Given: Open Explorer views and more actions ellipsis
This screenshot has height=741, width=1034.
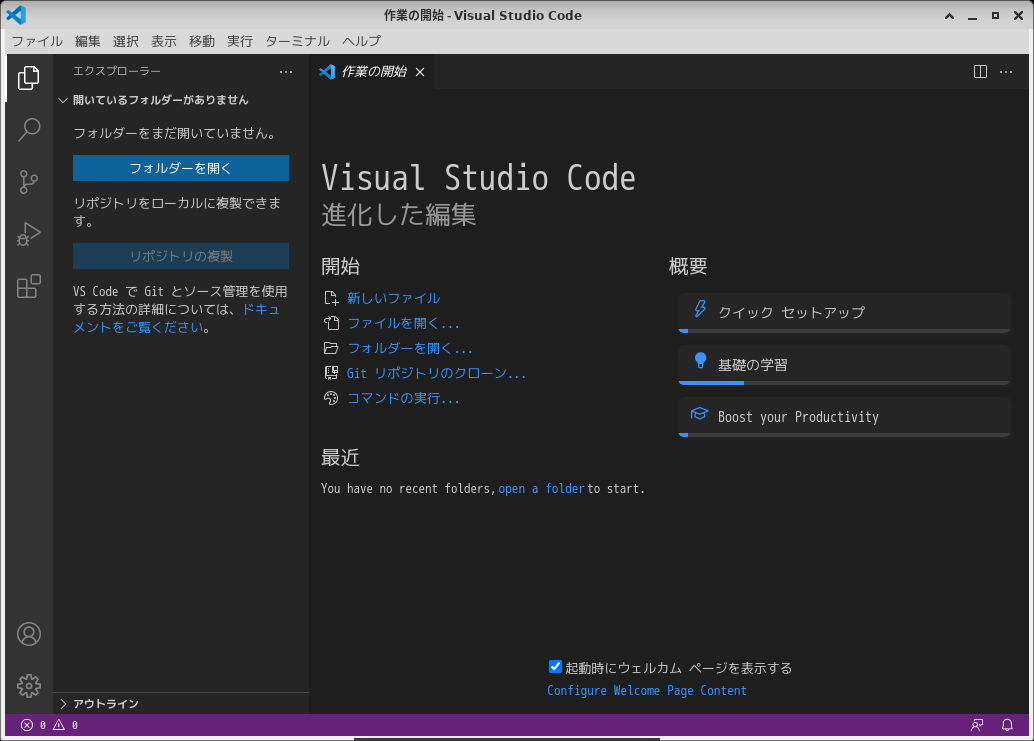Looking at the screenshot, I should point(286,71).
